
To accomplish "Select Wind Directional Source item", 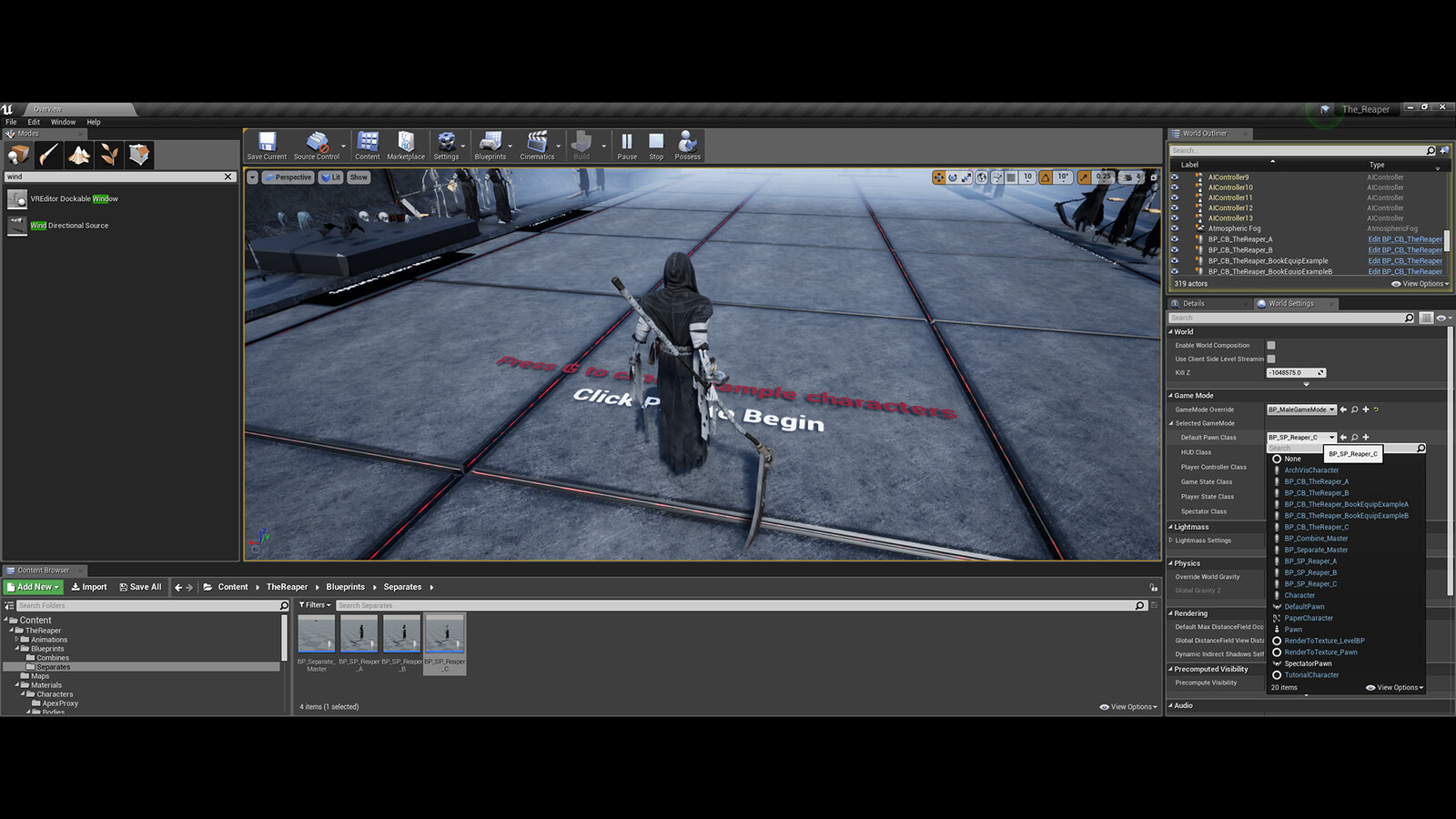I will pos(69,226).
